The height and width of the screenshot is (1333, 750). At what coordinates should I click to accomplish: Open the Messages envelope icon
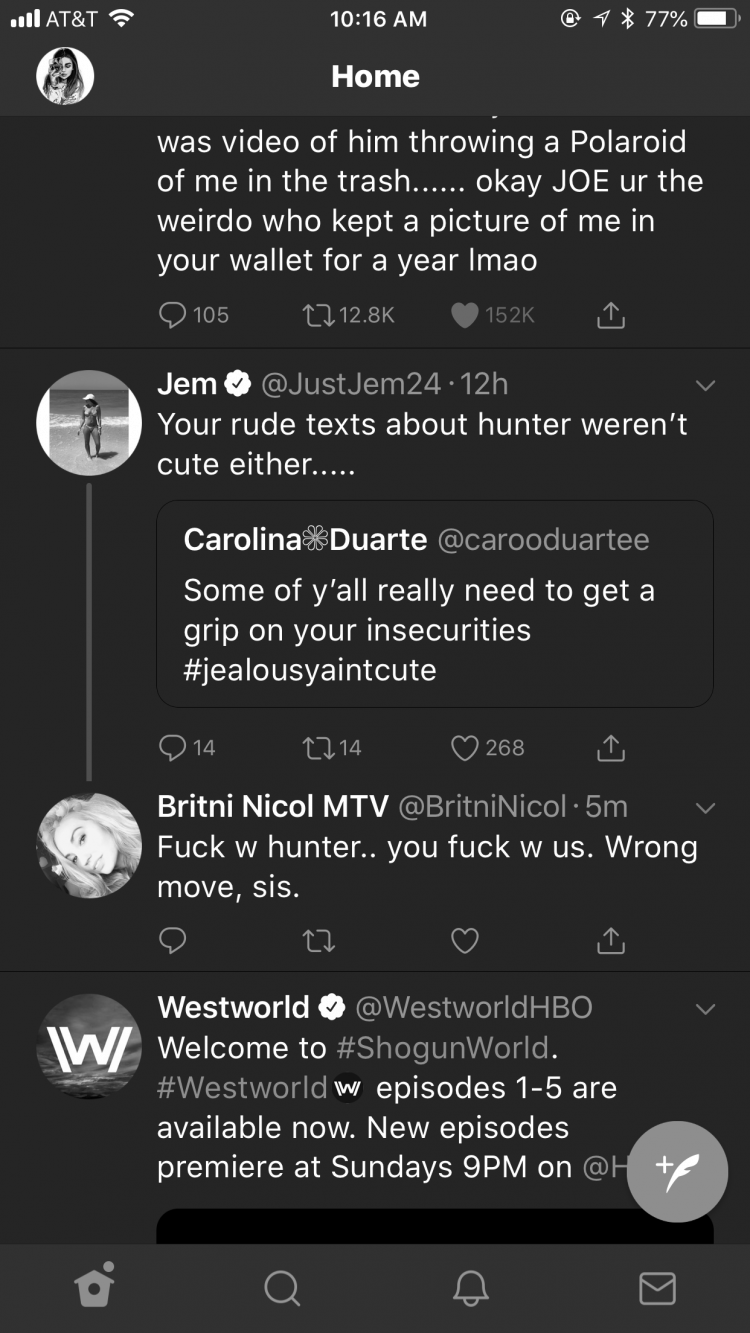[657, 1288]
